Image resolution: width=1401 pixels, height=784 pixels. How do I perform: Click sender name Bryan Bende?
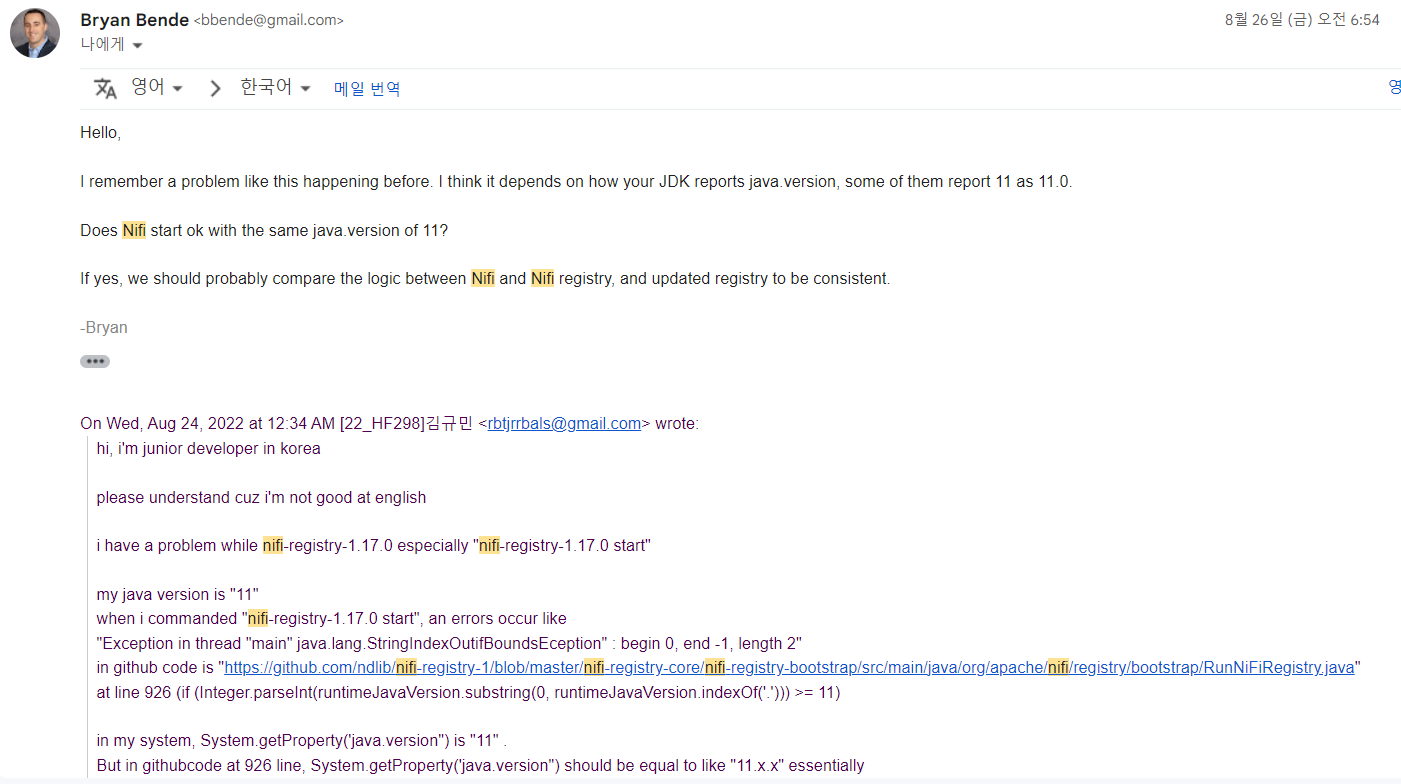134,20
